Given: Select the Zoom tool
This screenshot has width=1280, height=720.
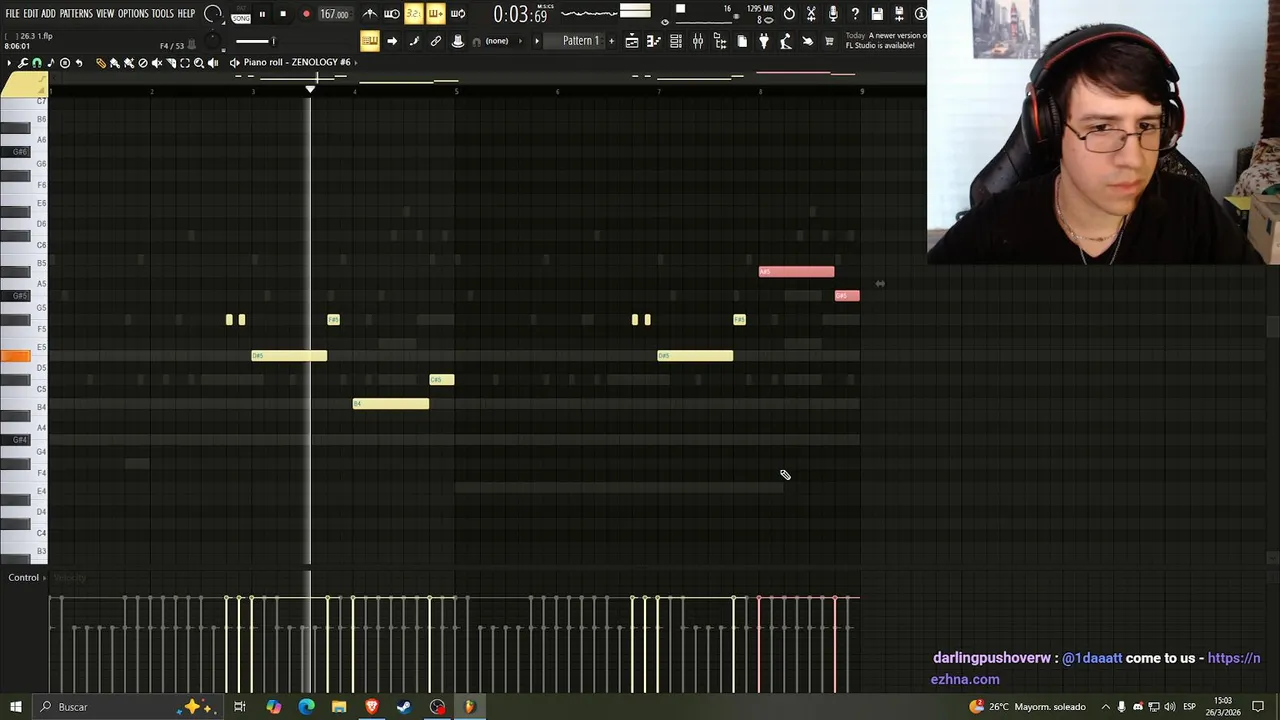Looking at the screenshot, I should (x=199, y=63).
